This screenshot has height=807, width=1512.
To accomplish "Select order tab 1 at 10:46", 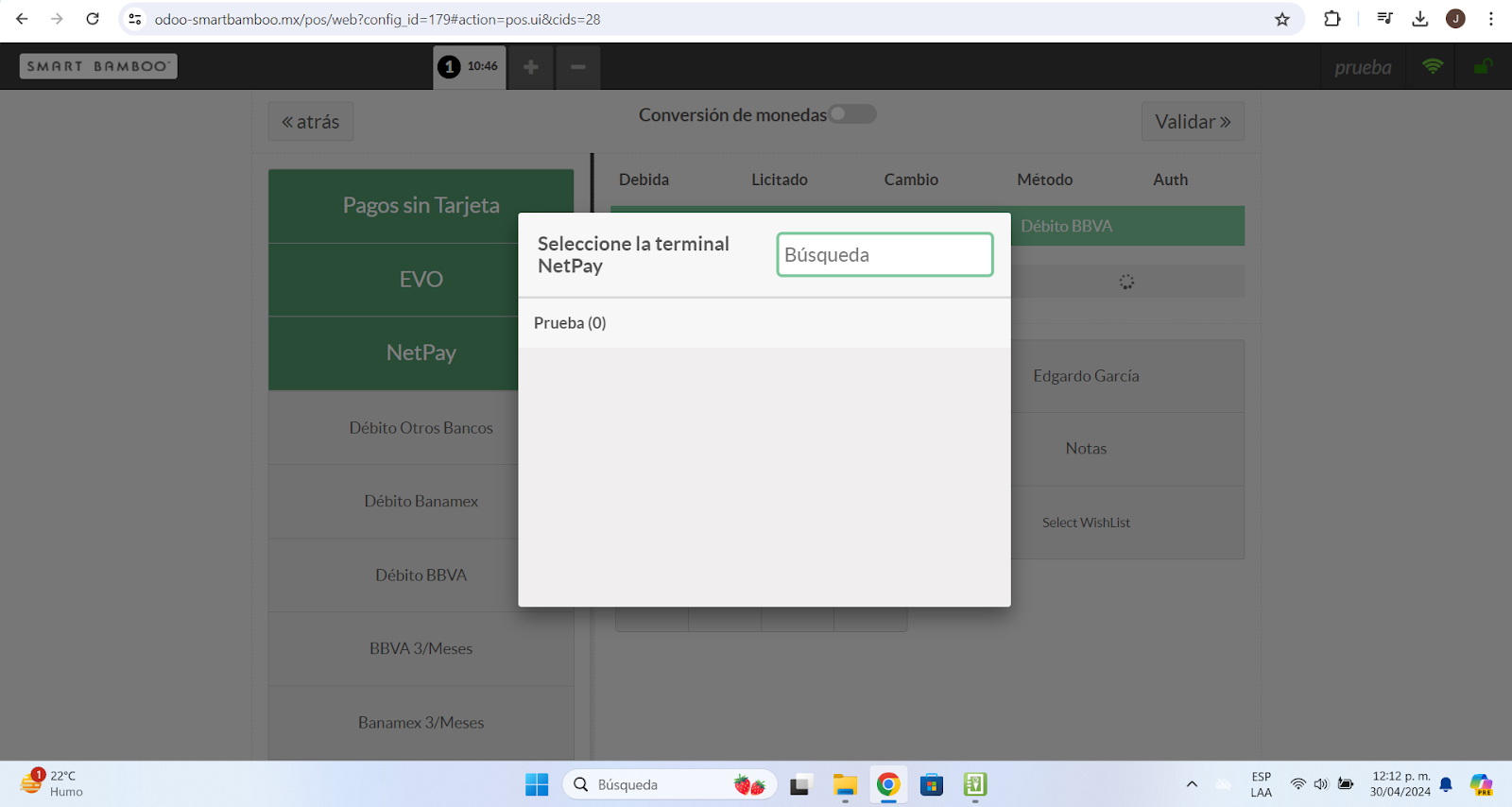I will coord(470,67).
